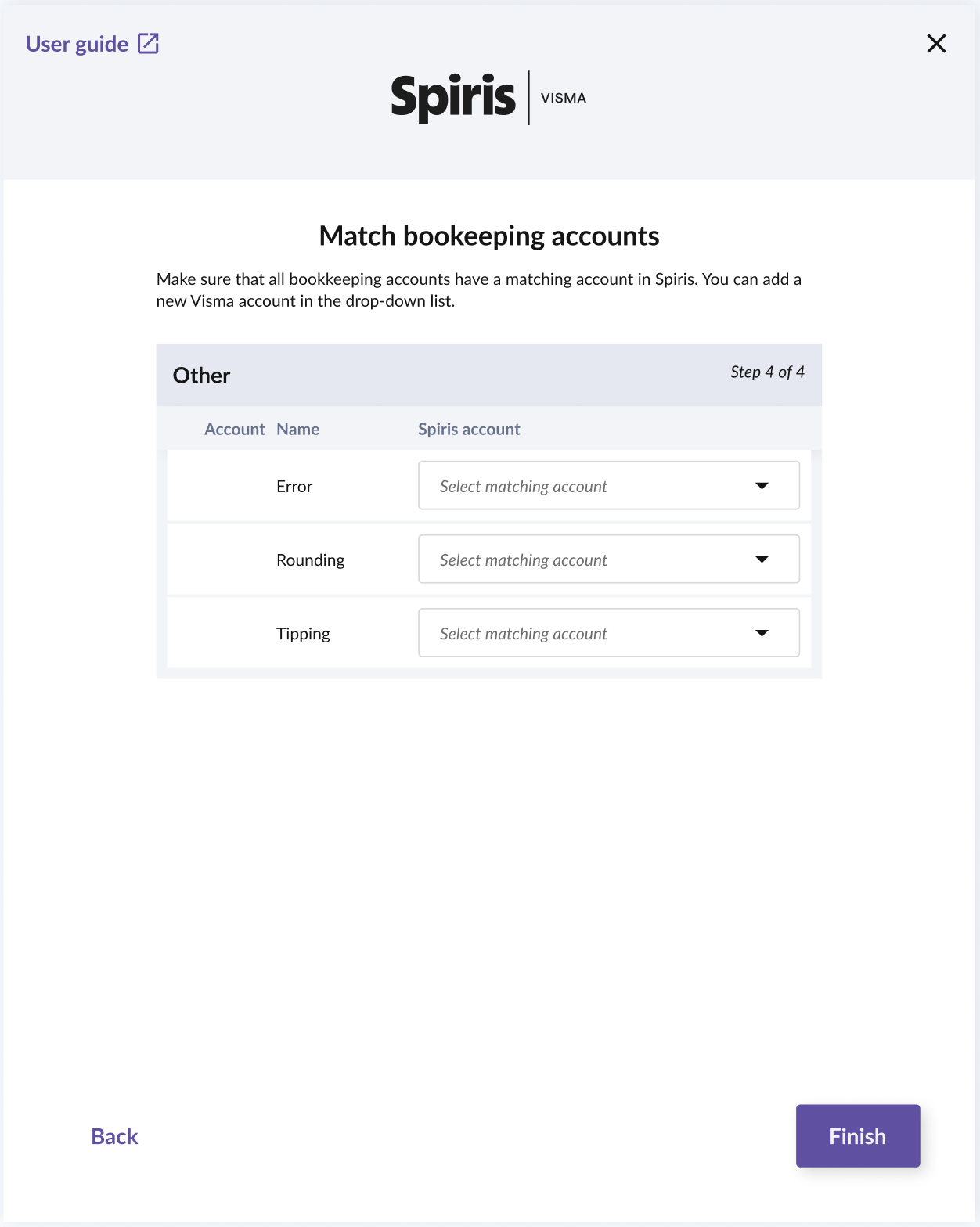
Task: Go back to the previous step
Action: click(x=114, y=1136)
